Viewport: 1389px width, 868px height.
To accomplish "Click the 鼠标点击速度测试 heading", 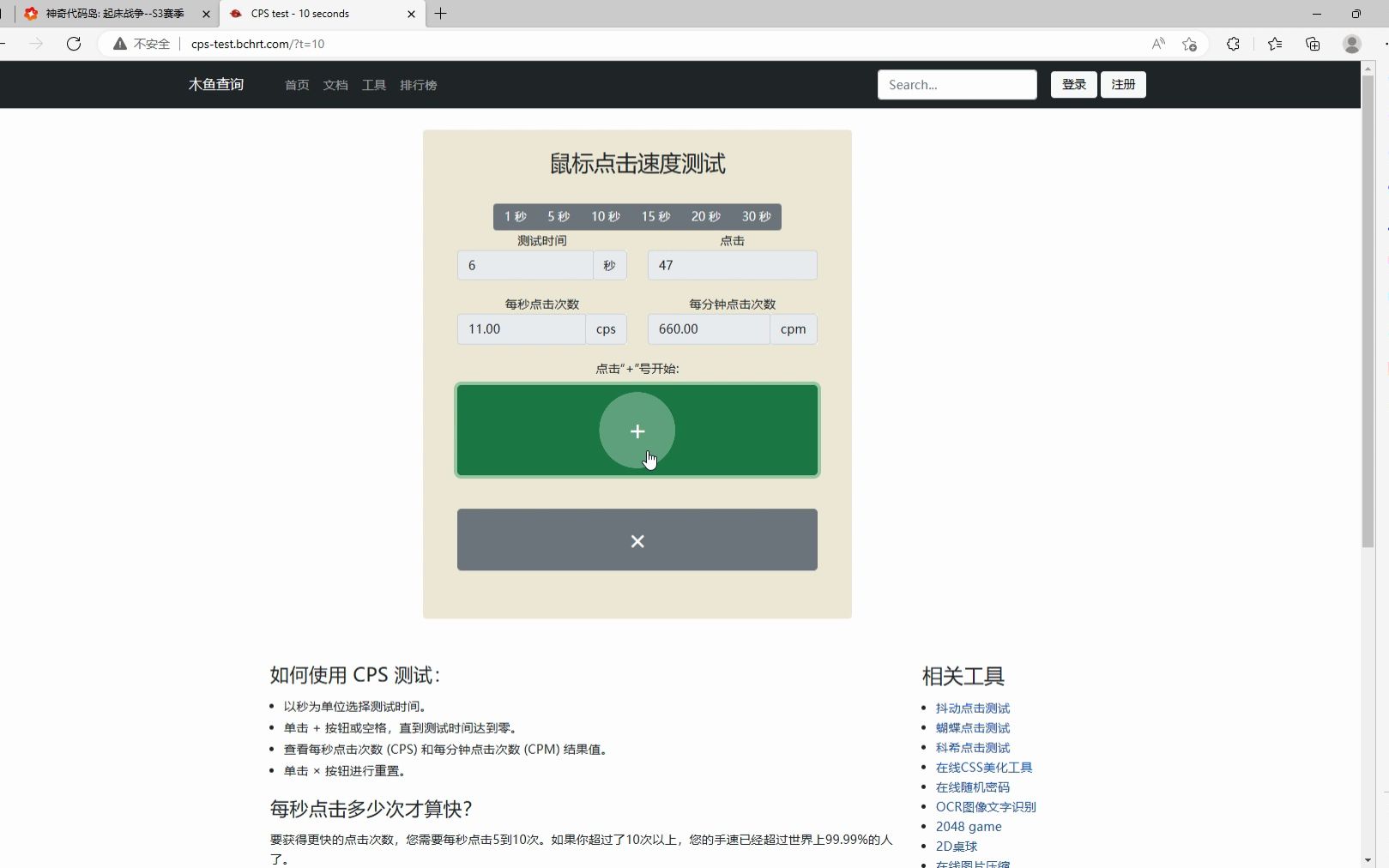I will (637, 164).
